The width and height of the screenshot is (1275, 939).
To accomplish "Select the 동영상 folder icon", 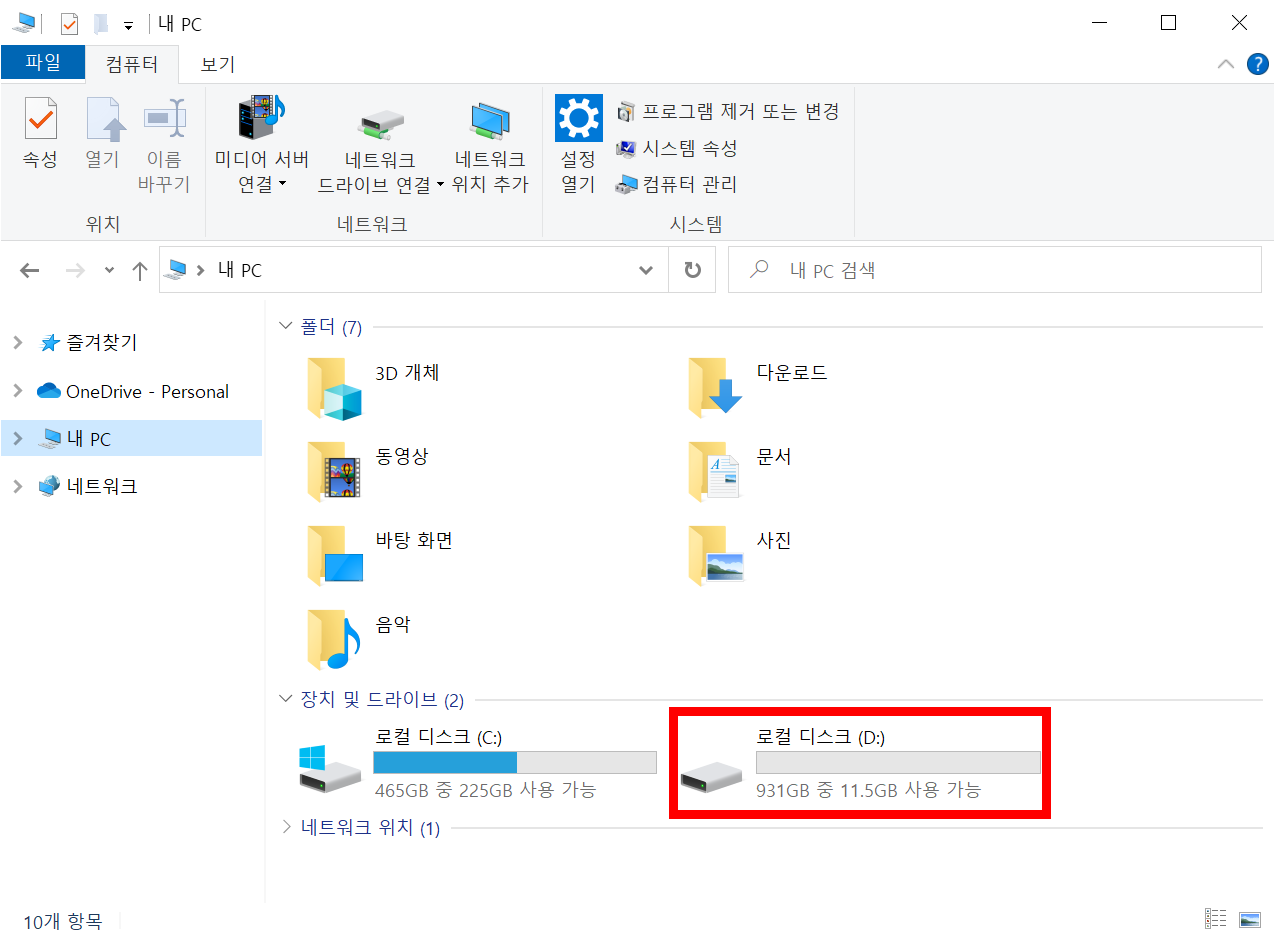I will (334, 470).
